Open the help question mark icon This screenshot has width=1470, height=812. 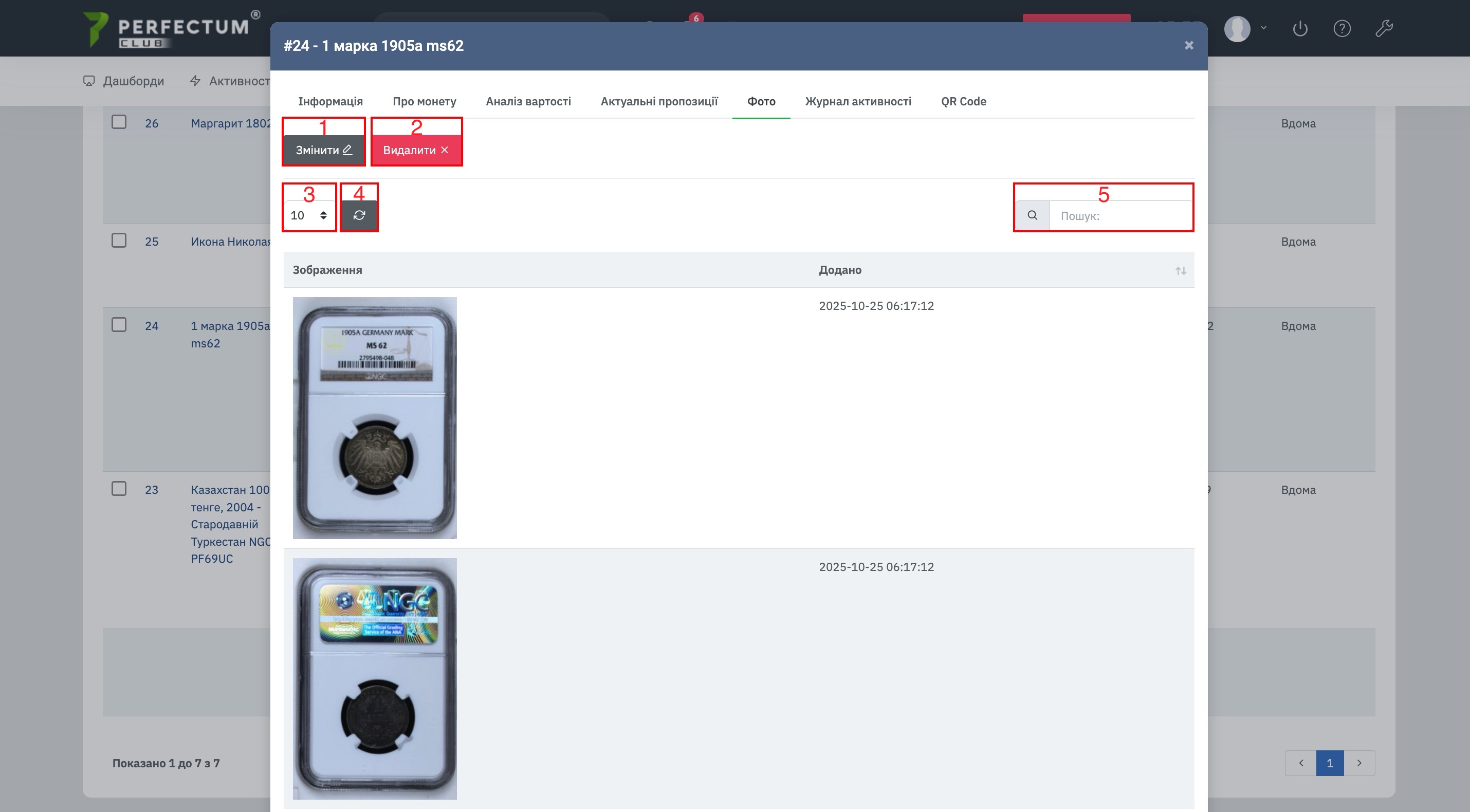click(1342, 29)
